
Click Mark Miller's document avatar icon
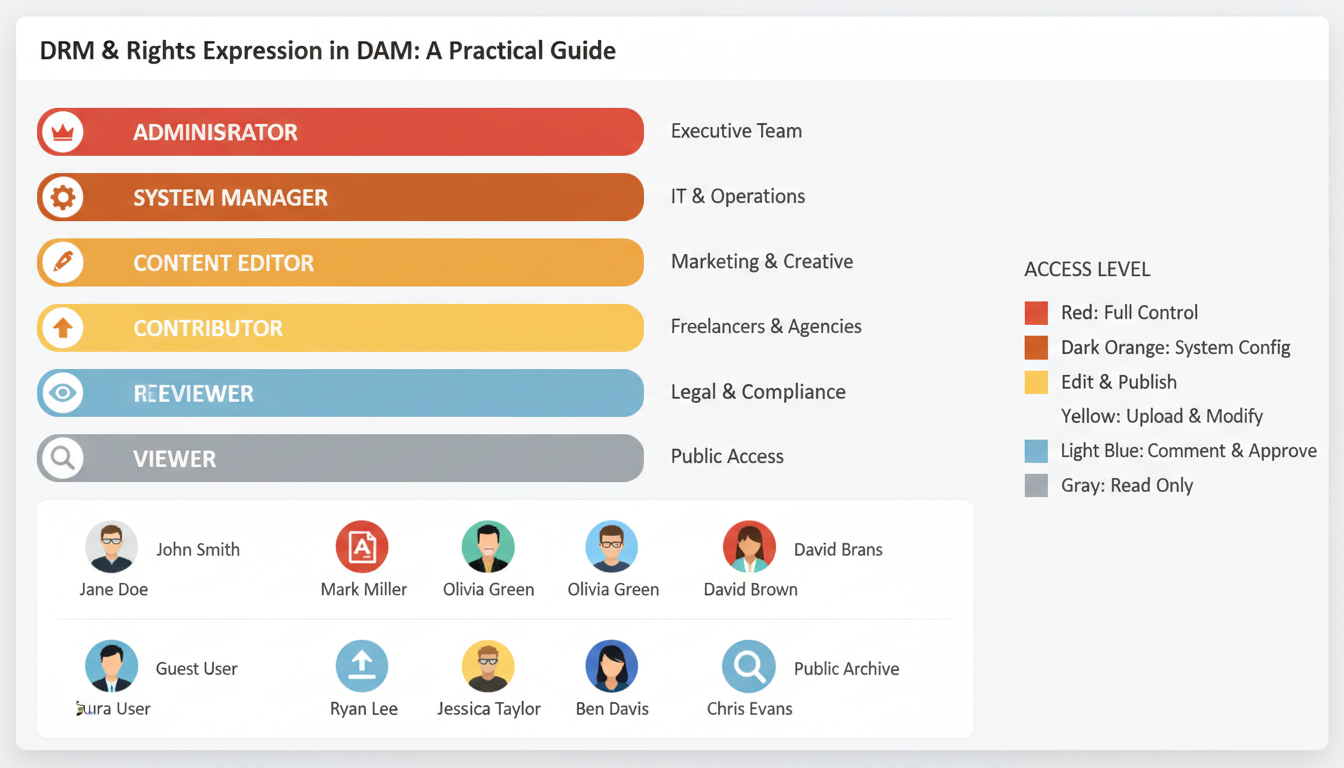click(x=363, y=546)
